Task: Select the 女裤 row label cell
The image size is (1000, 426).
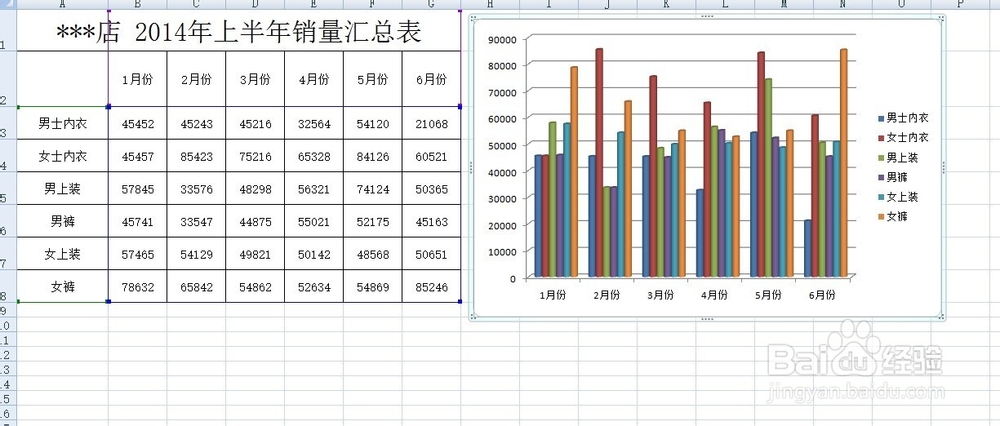Action: pyautogui.click(x=63, y=286)
